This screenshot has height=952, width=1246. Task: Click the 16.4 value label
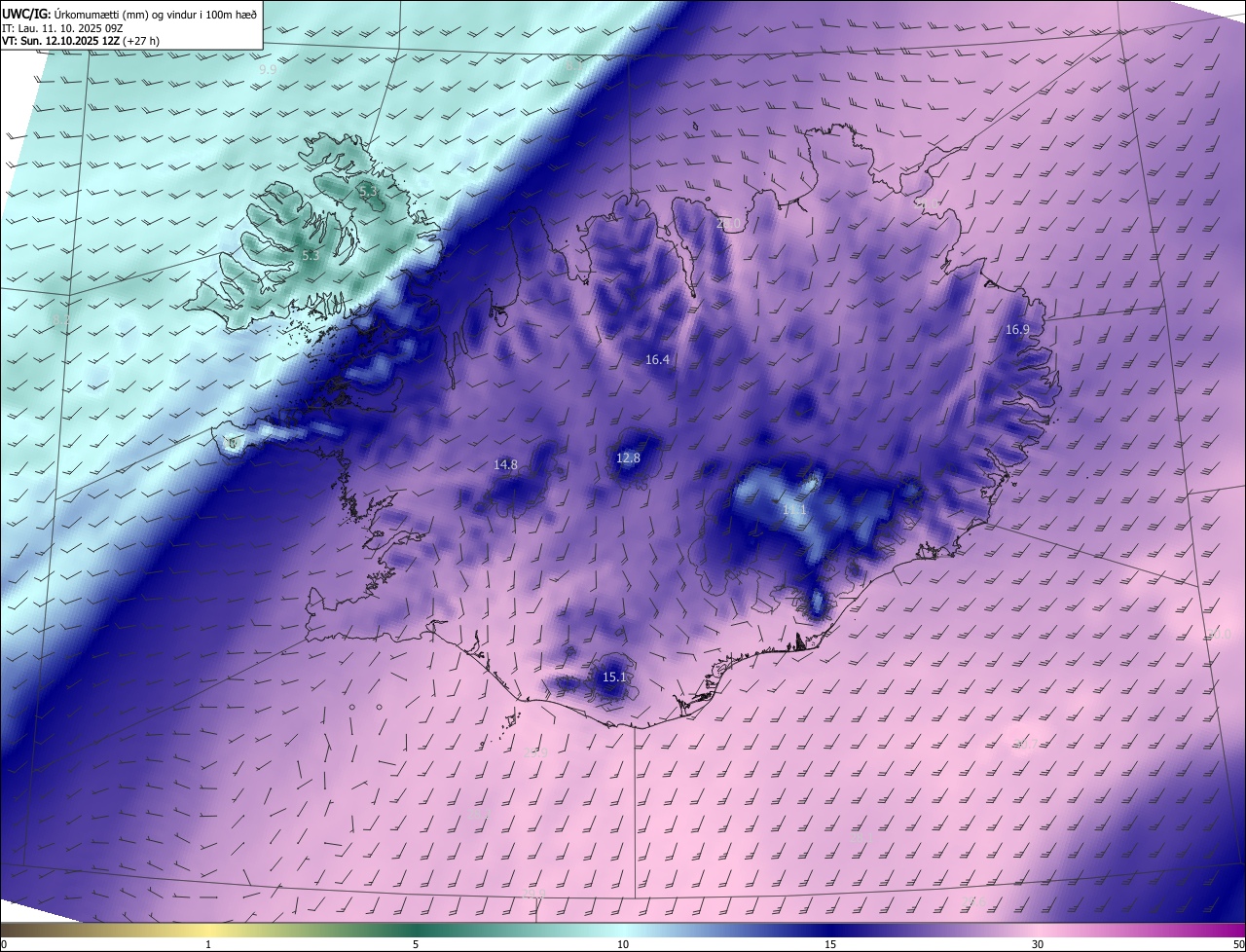pos(658,359)
